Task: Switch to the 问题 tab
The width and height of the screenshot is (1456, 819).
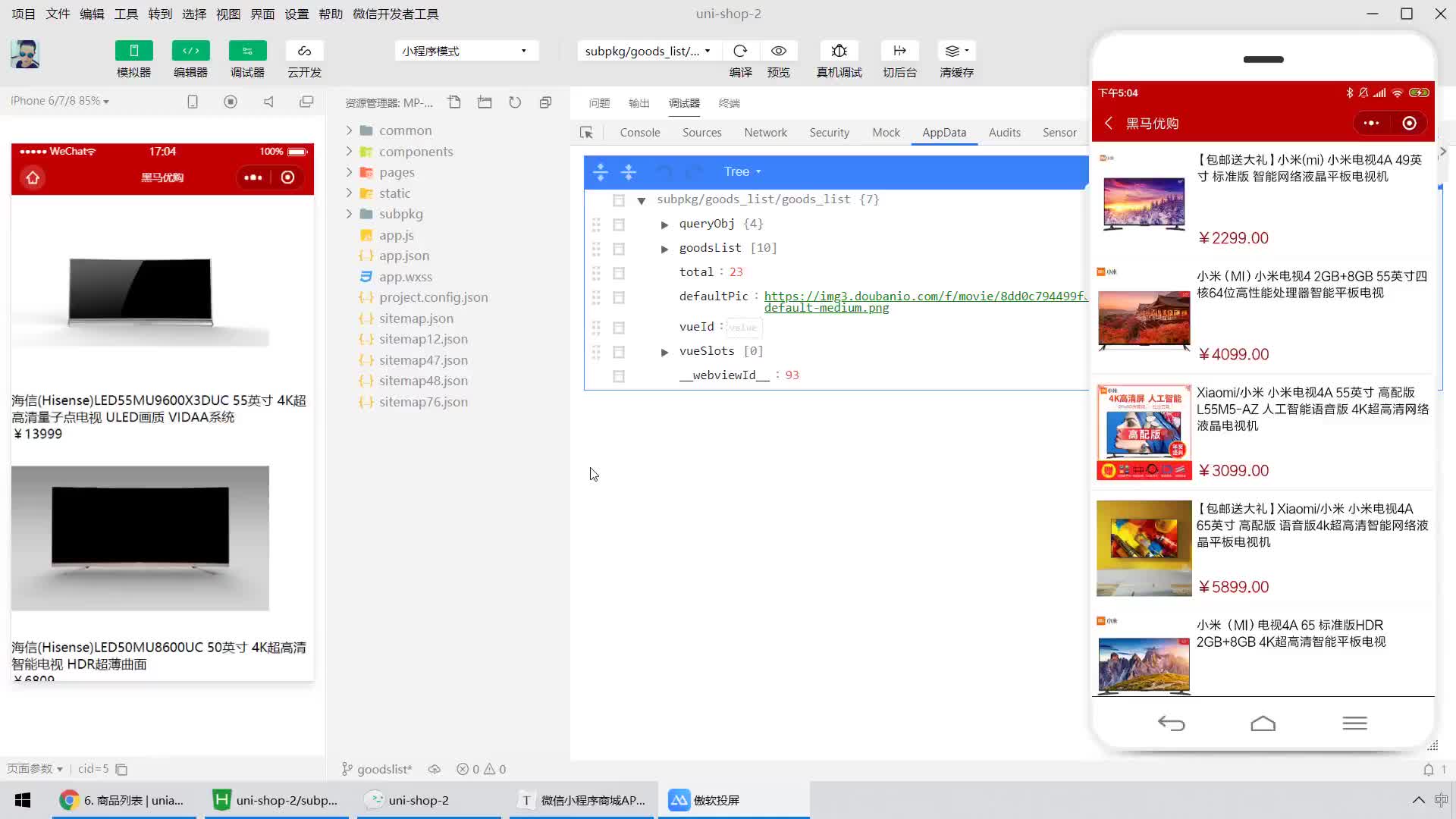Action: point(599,103)
